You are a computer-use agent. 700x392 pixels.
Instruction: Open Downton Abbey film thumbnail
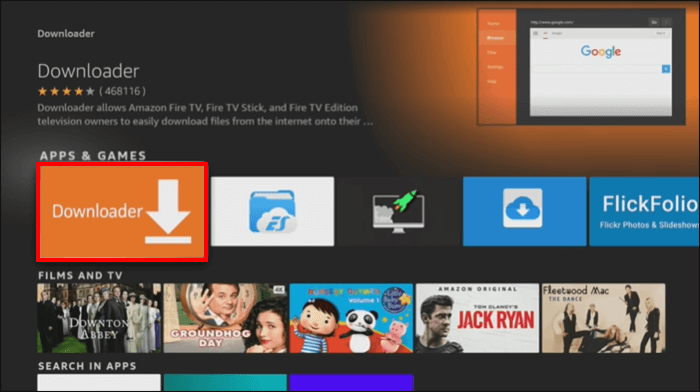(x=99, y=318)
